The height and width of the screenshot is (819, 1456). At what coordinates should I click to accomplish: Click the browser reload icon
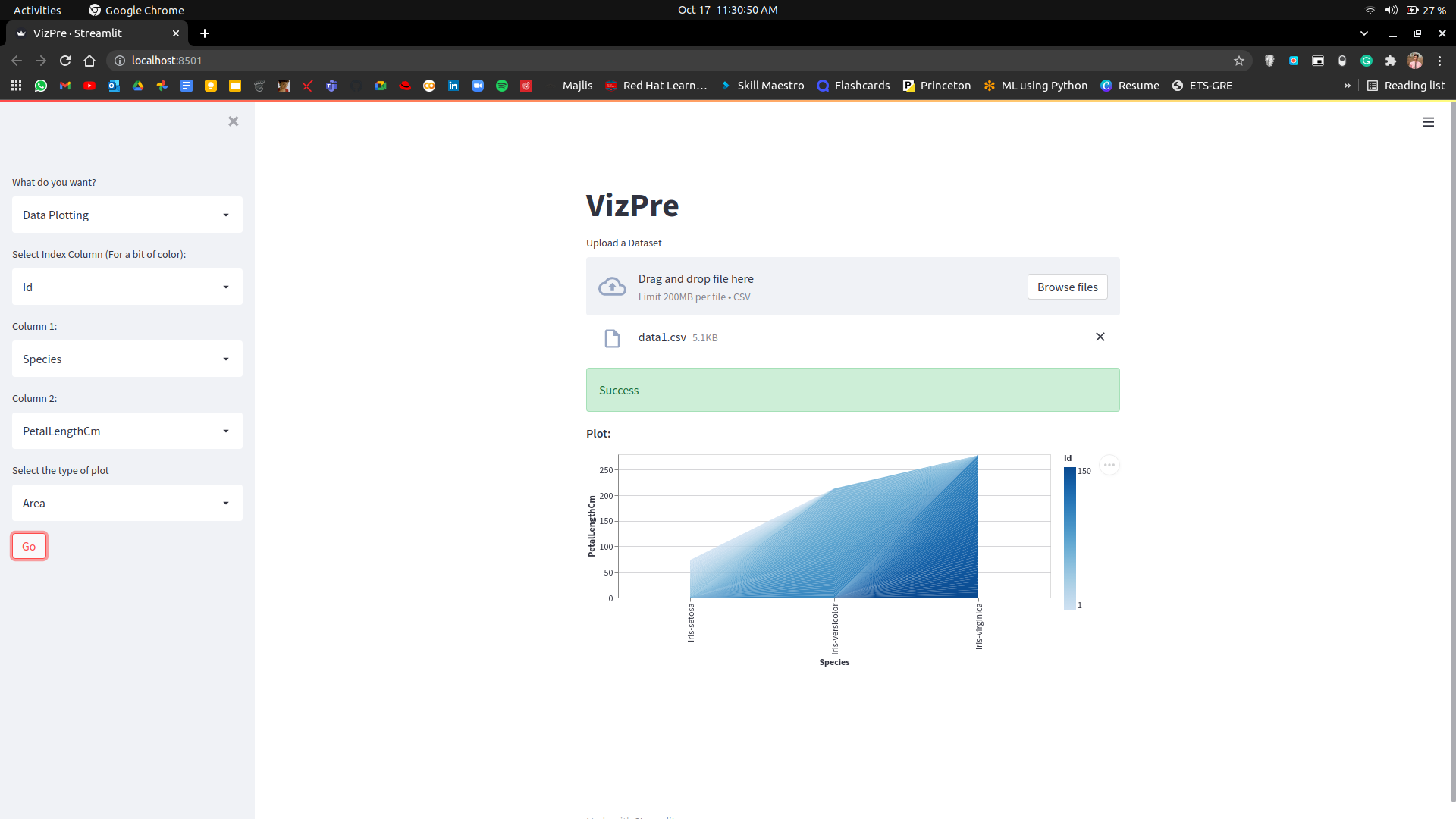(x=65, y=61)
